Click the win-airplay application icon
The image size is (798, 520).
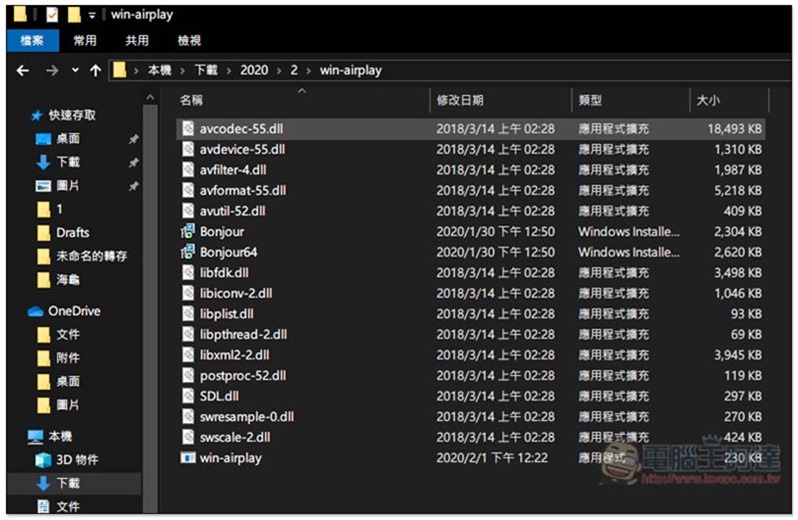188,457
